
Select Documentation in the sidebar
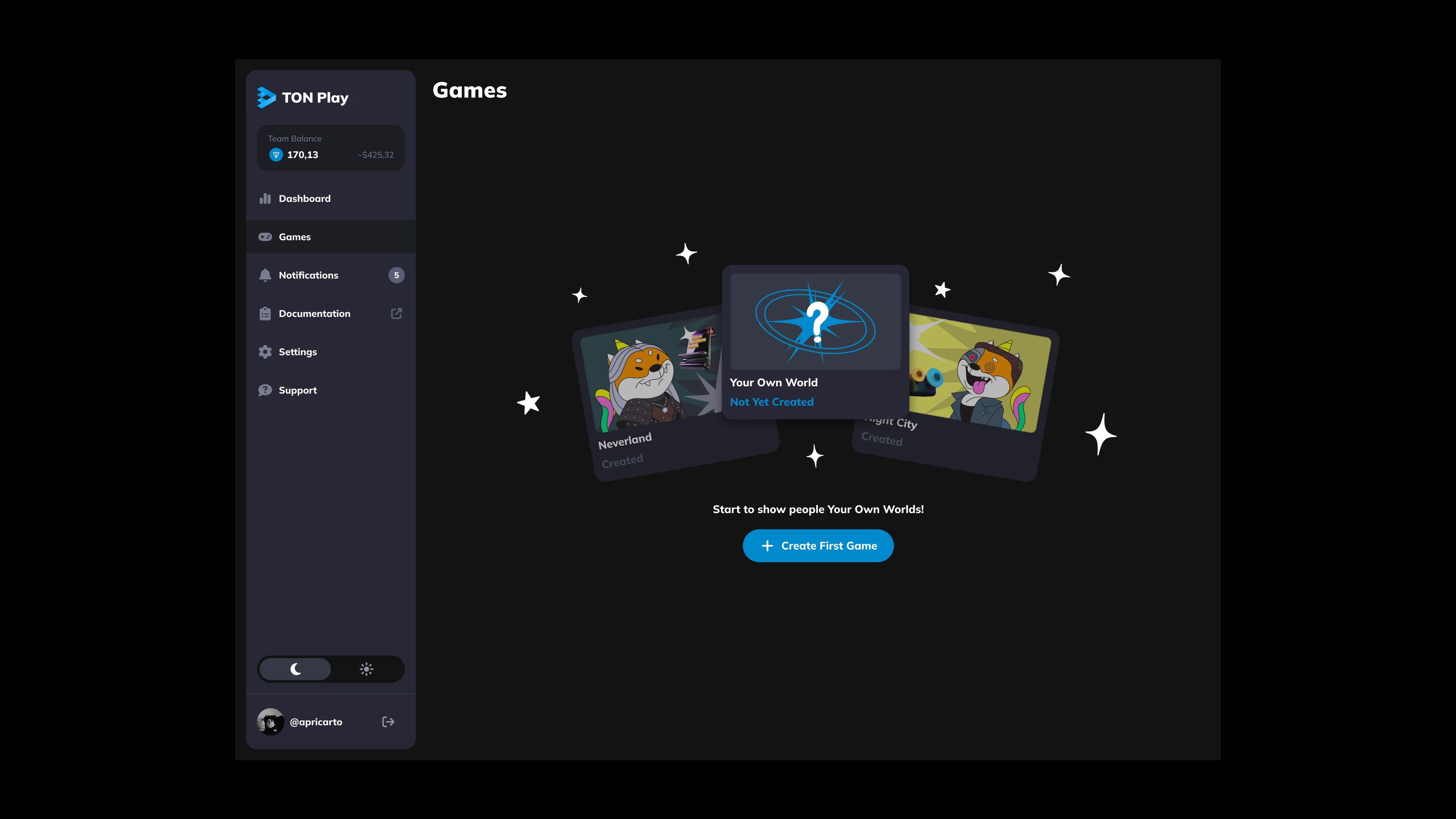(331, 314)
